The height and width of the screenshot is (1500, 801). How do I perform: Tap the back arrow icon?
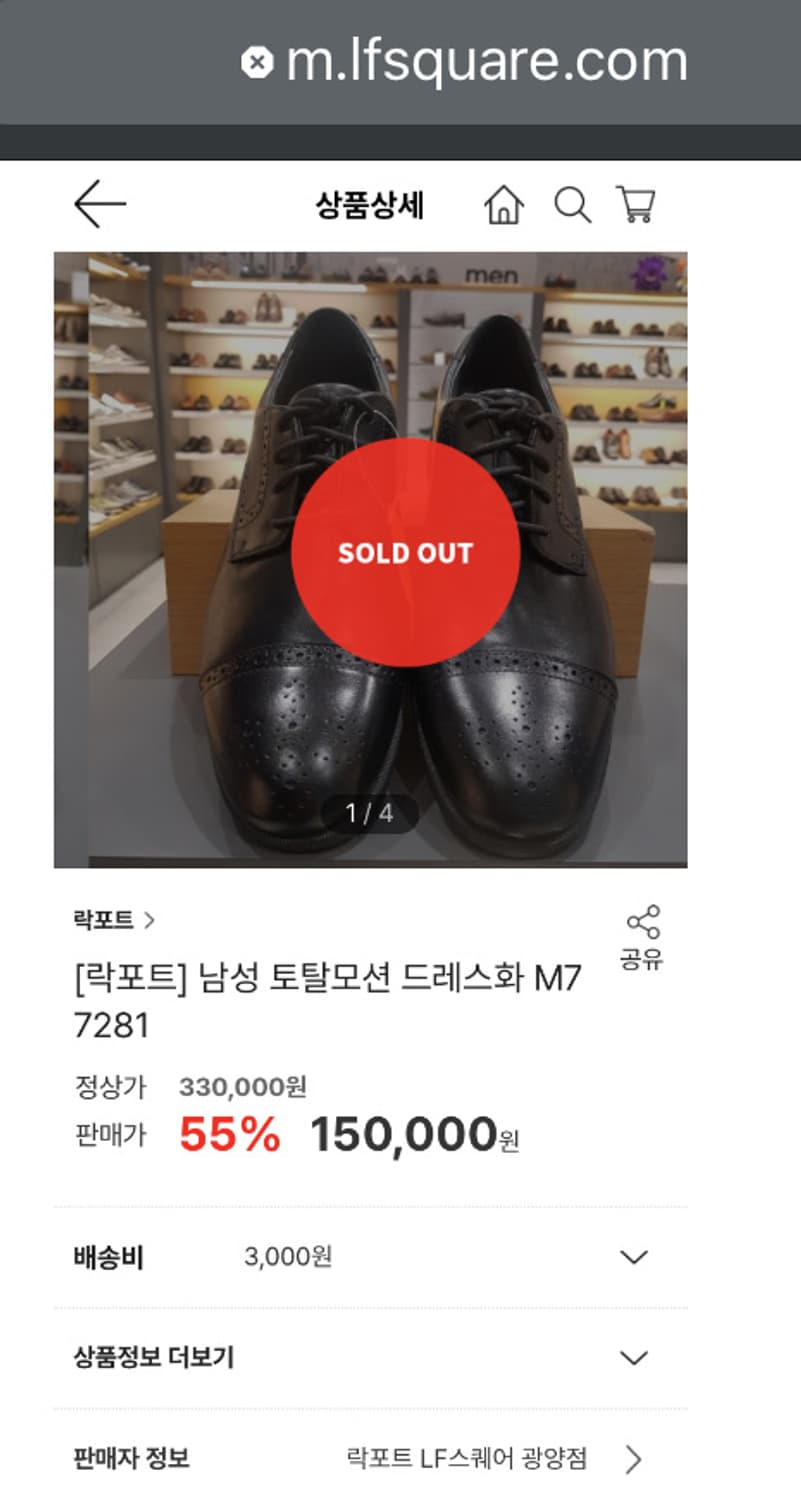click(x=100, y=205)
